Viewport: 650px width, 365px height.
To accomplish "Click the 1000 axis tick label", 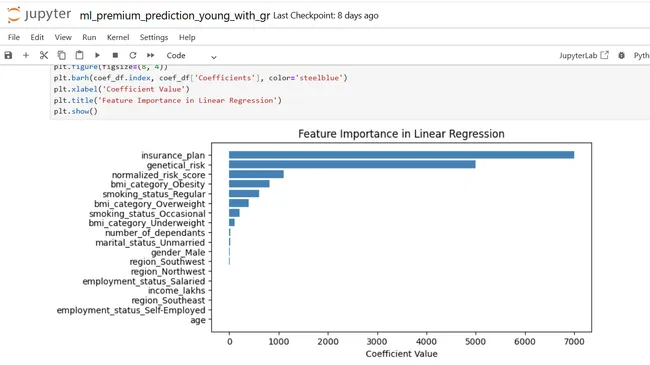I will pos(279,342).
